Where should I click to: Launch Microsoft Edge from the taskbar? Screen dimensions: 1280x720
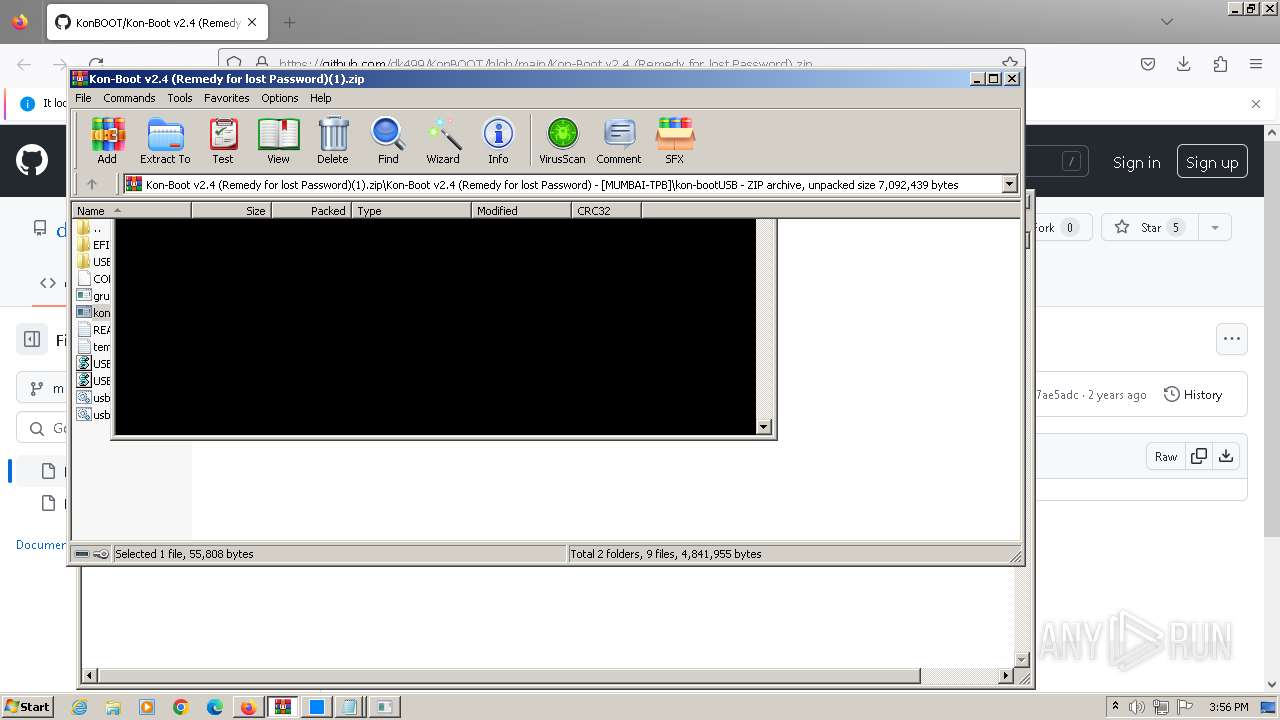[x=215, y=707]
